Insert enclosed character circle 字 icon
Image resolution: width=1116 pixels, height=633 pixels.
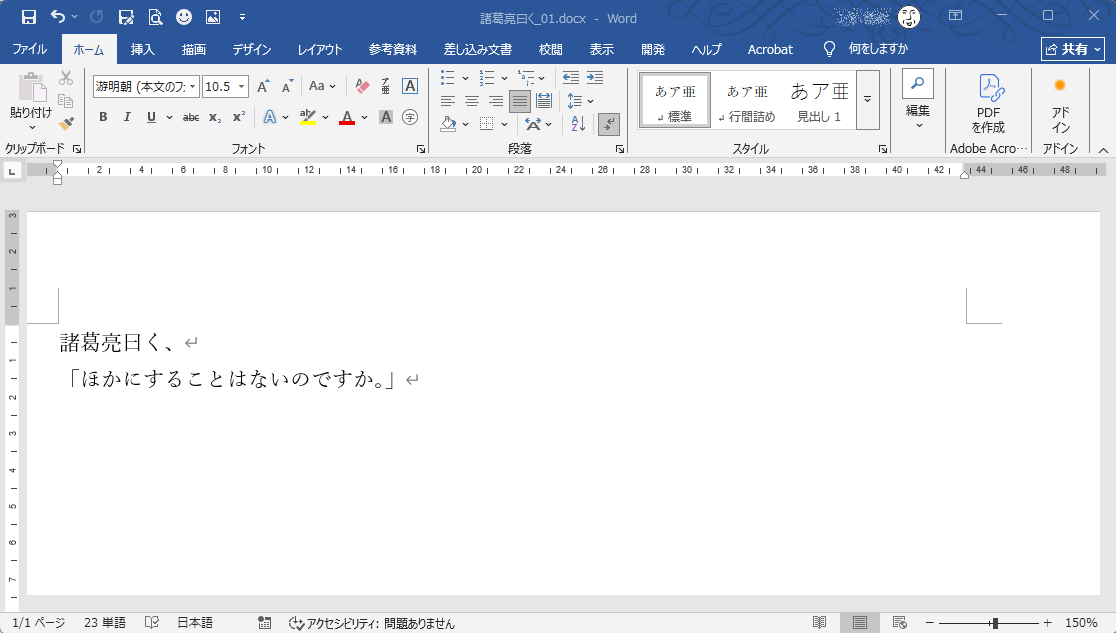(410, 117)
